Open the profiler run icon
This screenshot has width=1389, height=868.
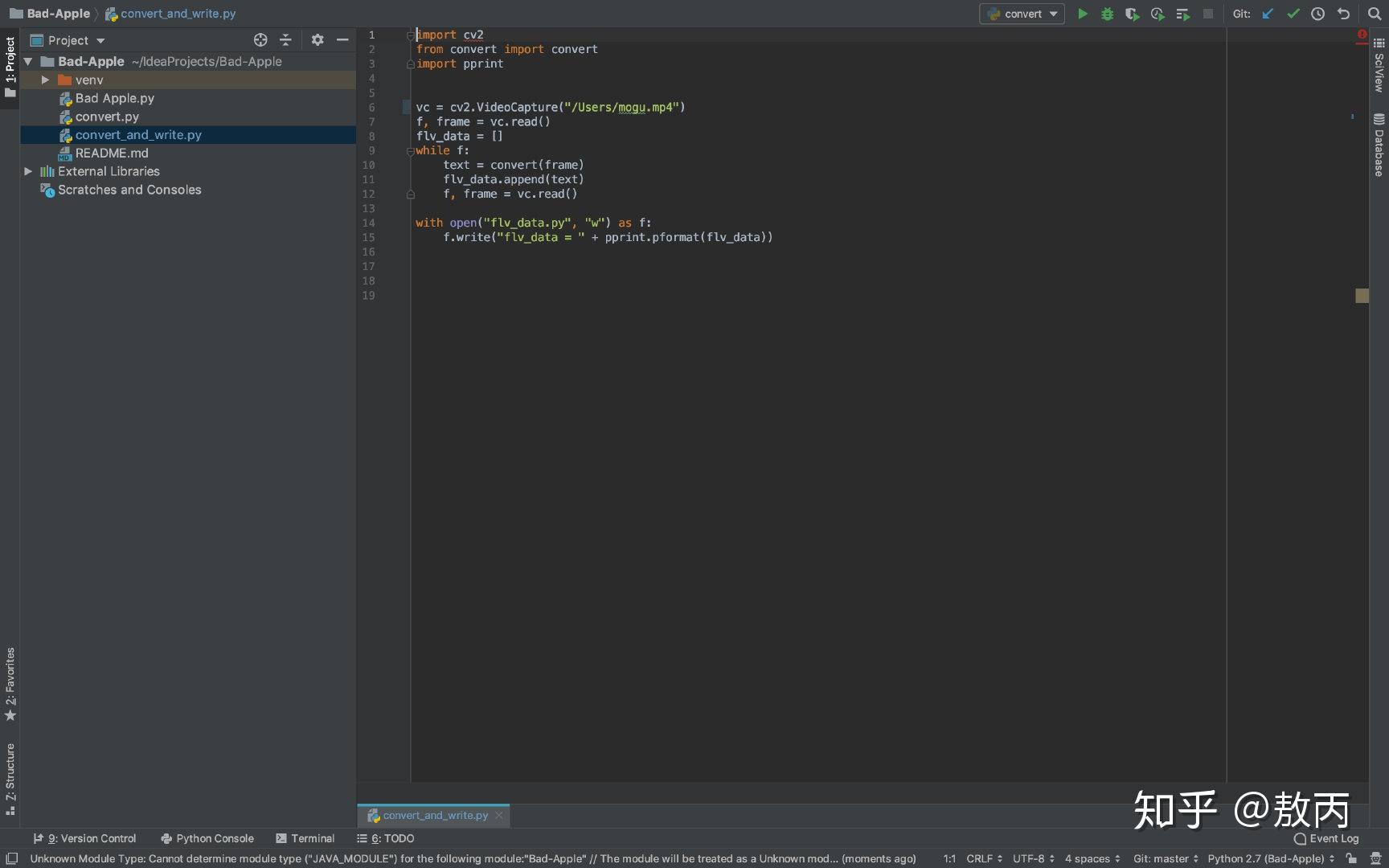(1157, 14)
